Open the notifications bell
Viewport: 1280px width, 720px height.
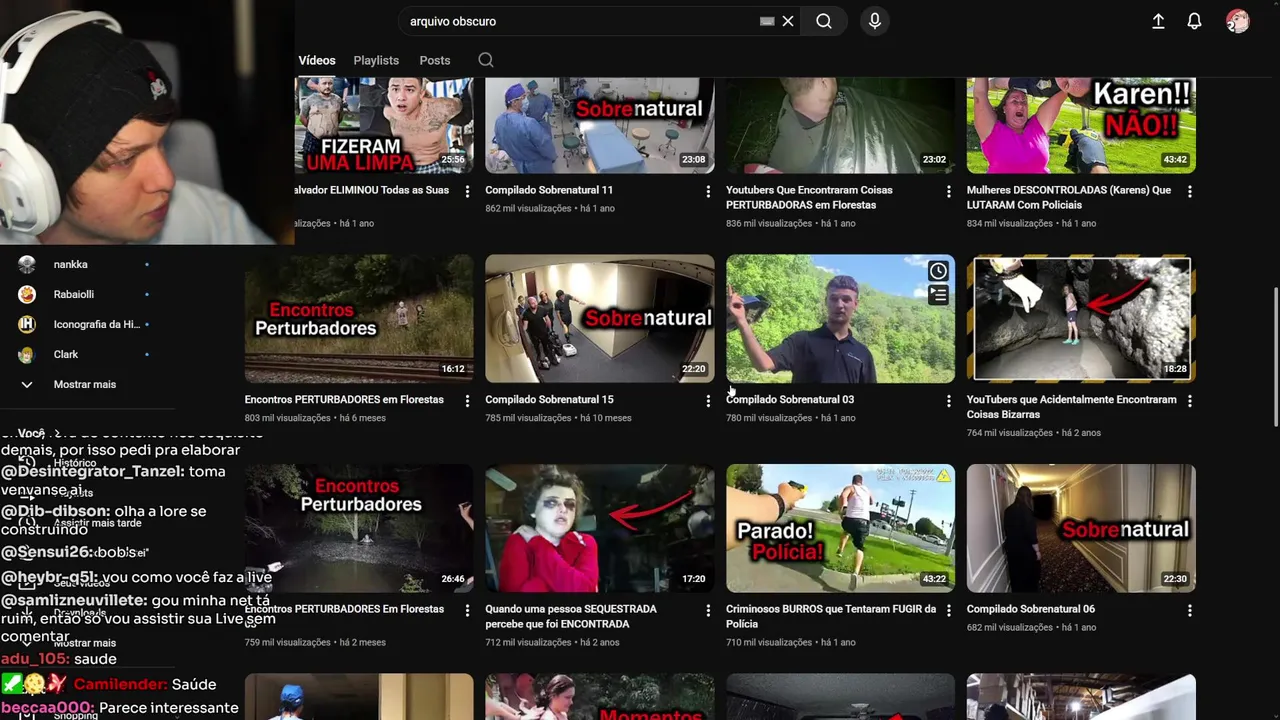1194,21
